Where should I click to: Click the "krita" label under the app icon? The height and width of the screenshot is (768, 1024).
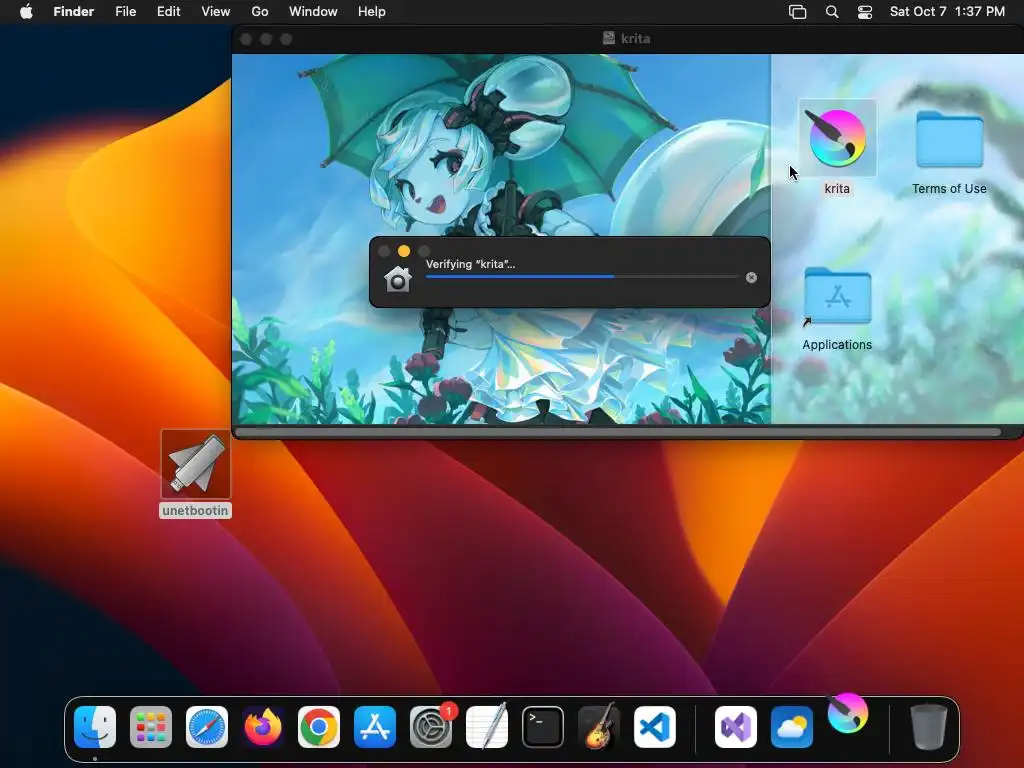point(837,189)
